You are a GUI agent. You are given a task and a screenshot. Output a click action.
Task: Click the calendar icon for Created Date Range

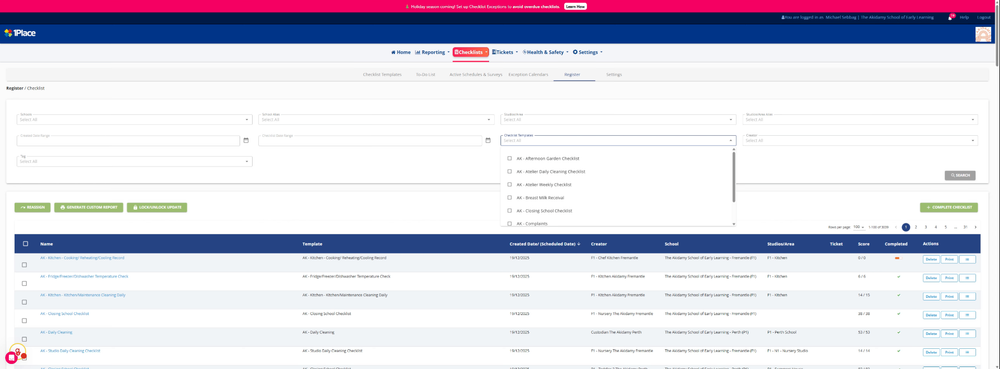point(246,140)
